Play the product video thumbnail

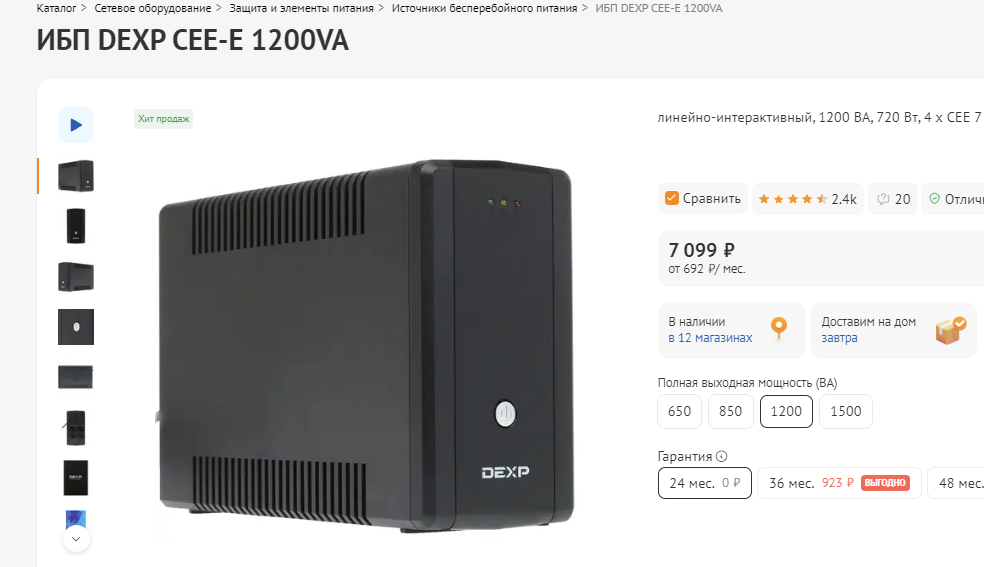pyautogui.click(x=76, y=125)
